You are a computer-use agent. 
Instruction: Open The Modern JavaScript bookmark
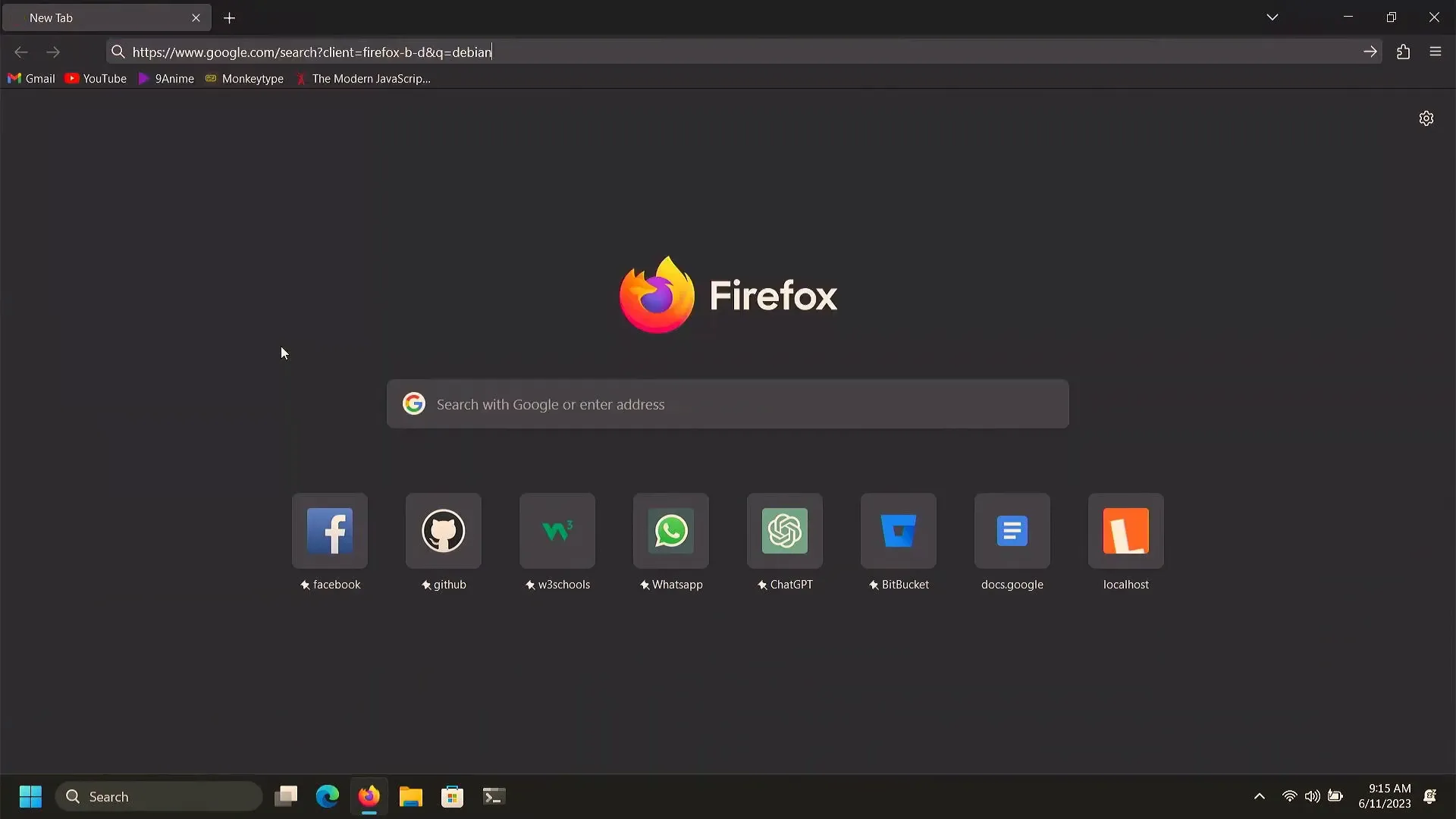click(363, 78)
